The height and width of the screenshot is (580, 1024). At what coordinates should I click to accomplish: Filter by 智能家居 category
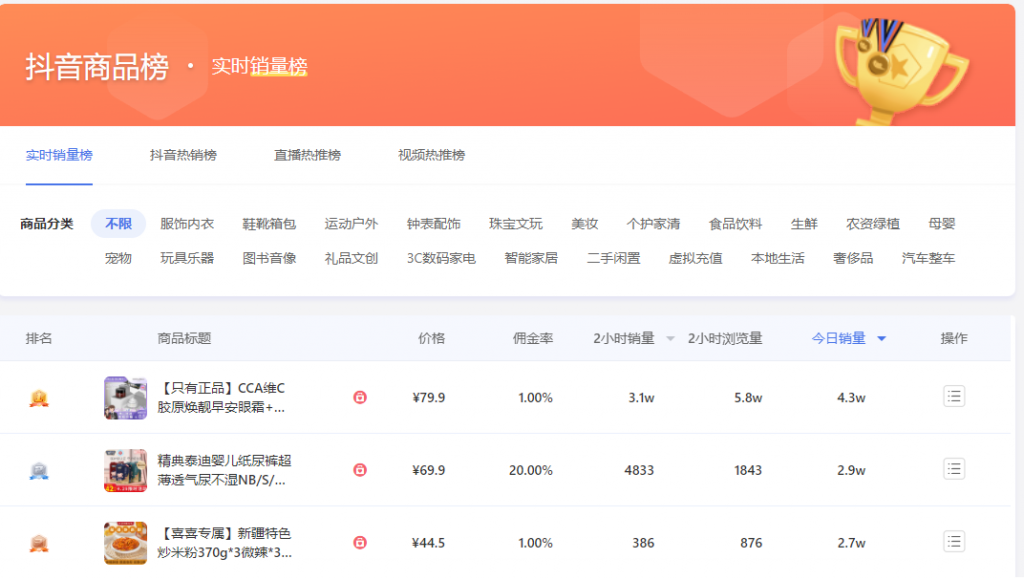click(531, 259)
